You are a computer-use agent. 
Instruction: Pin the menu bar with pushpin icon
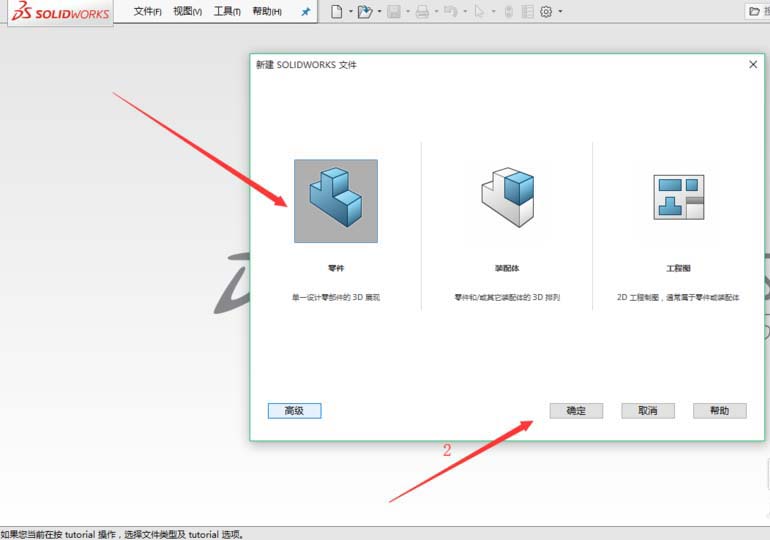305,12
